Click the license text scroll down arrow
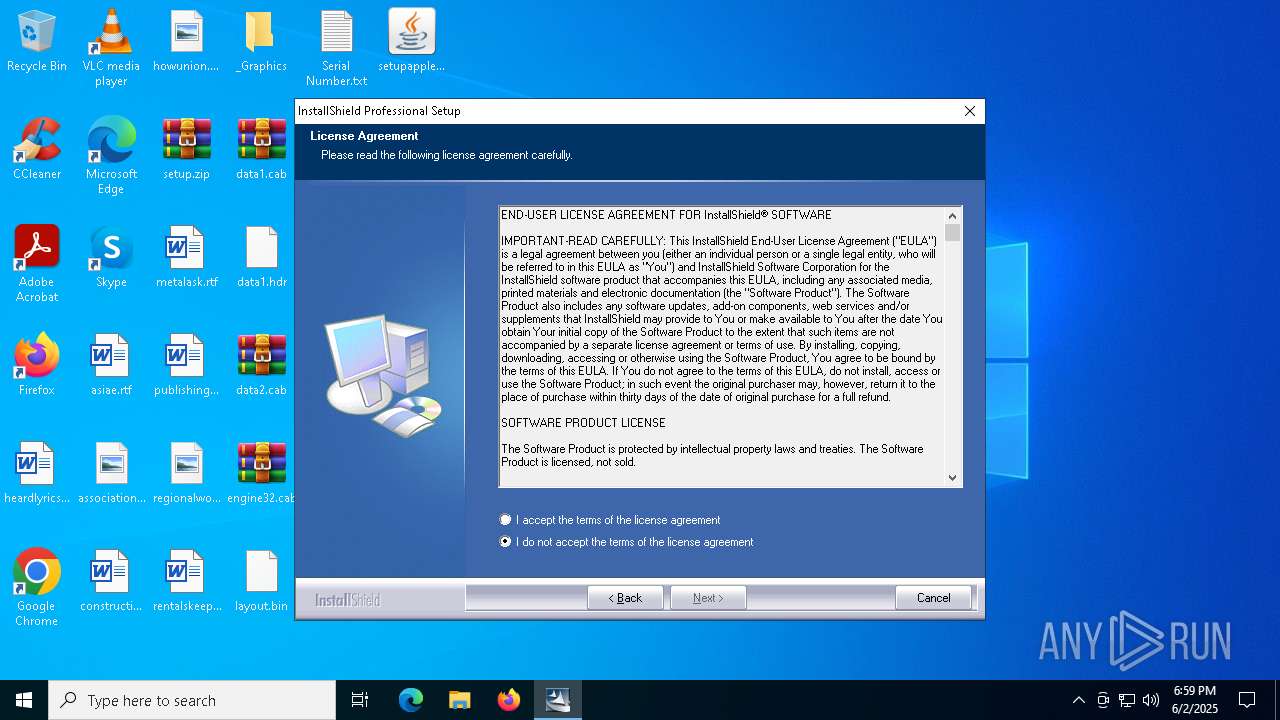Screen dimensions: 1280x720 click(952, 478)
